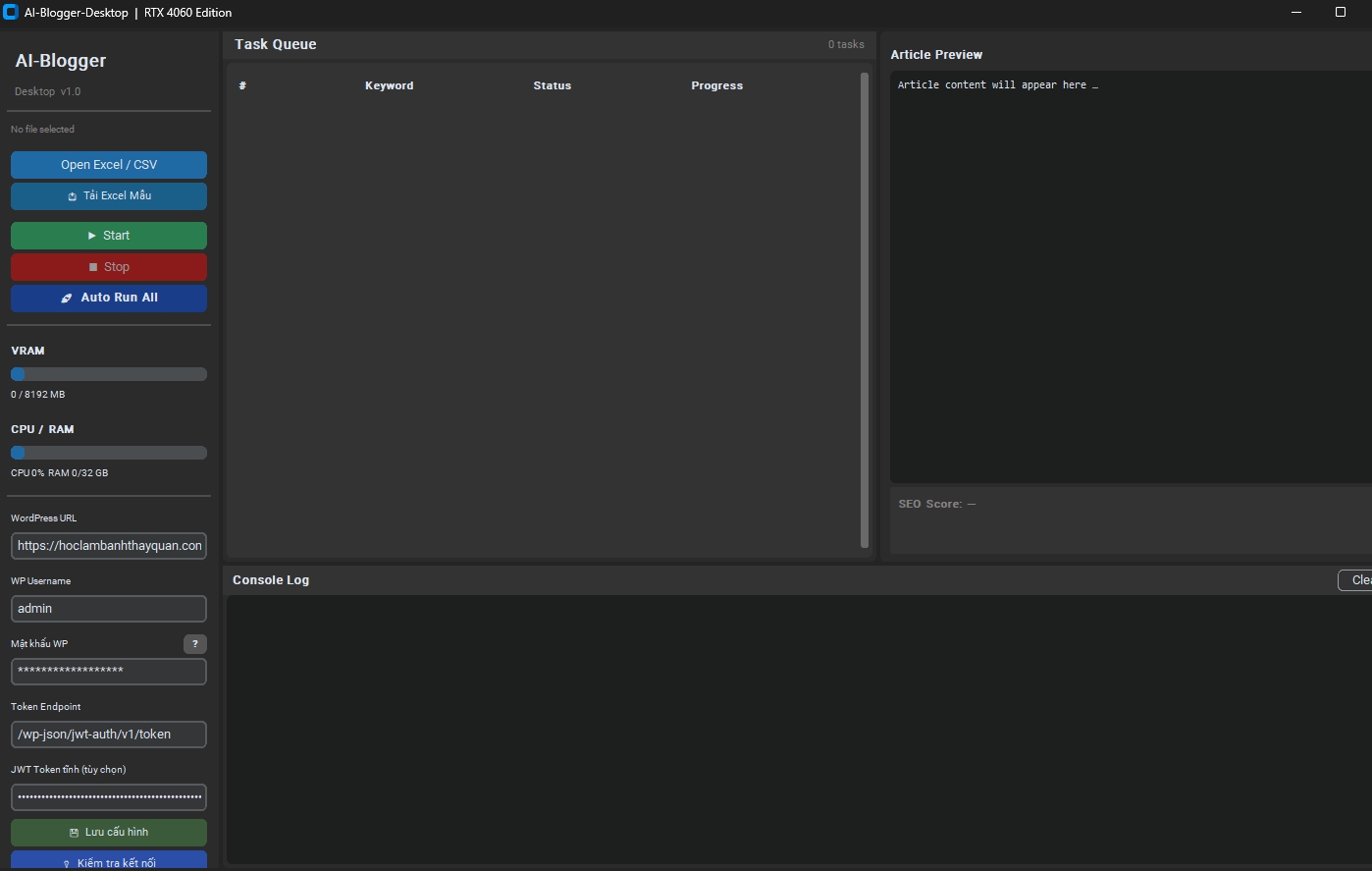The height and width of the screenshot is (871, 1372).
Task: Click the '0 tasks' counter
Action: (846, 45)
